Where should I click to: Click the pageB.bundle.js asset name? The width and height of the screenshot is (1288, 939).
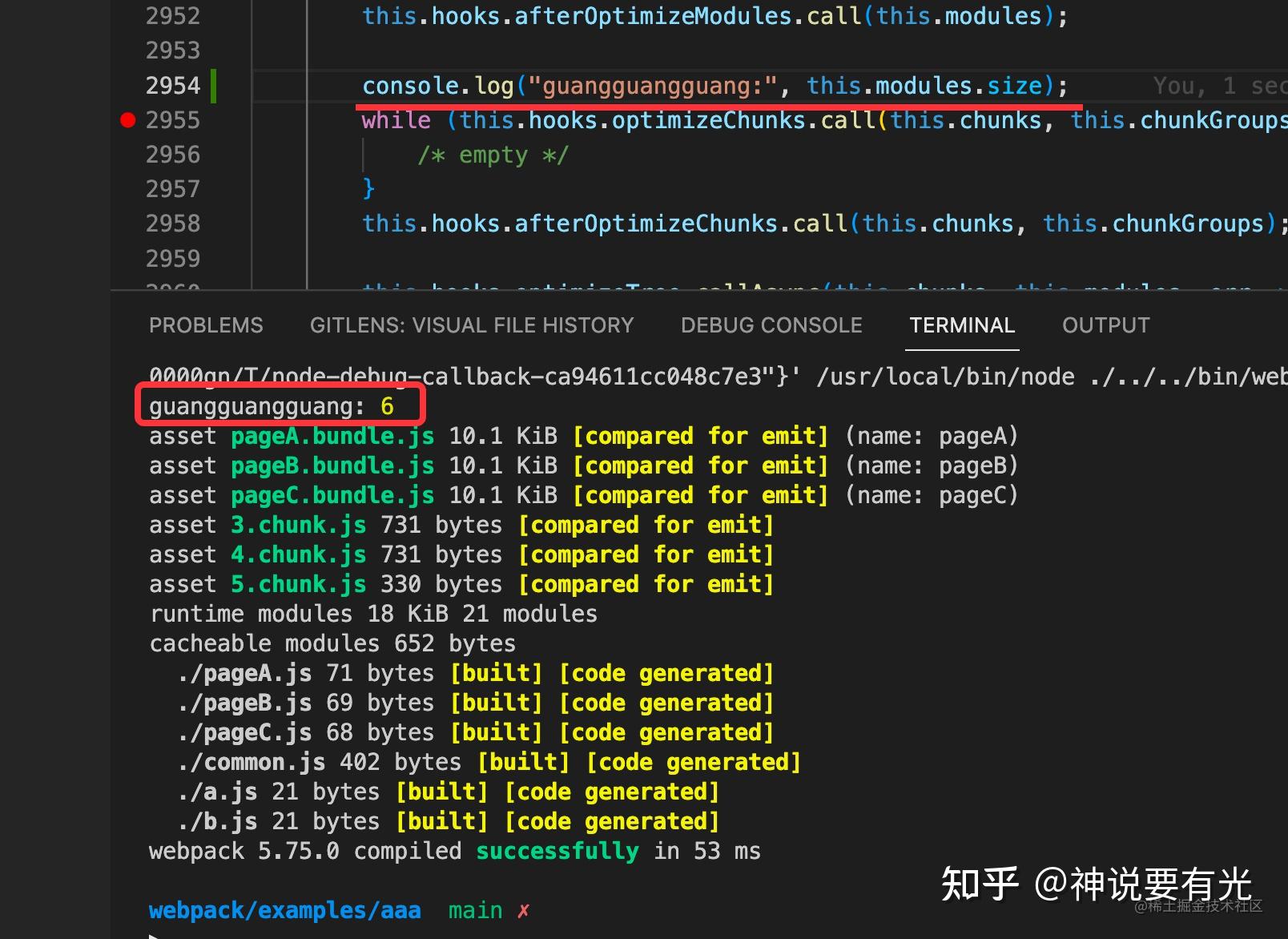pyautogui.click(x=332, y=465)
